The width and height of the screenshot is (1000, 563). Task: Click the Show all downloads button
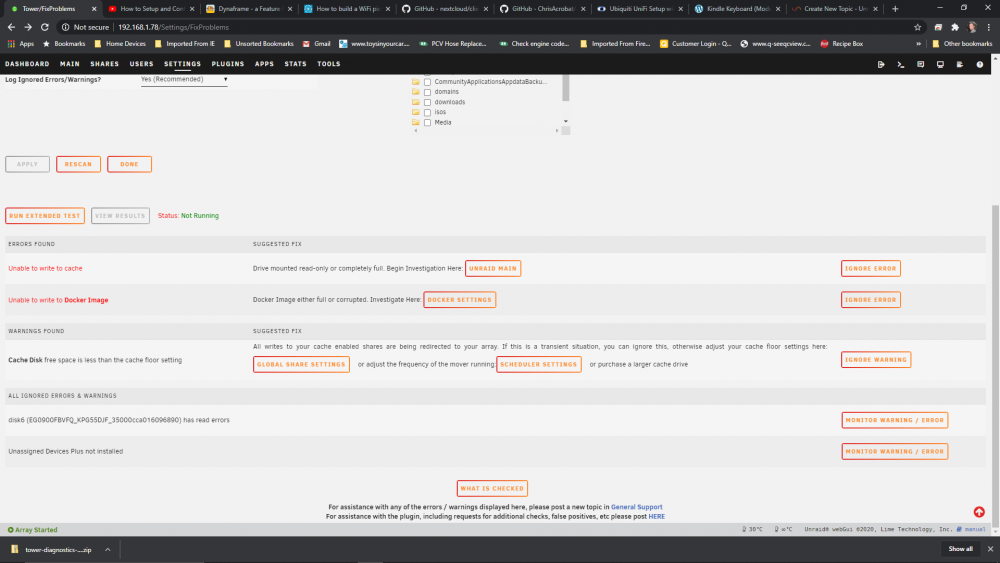[x=960, y=549]
